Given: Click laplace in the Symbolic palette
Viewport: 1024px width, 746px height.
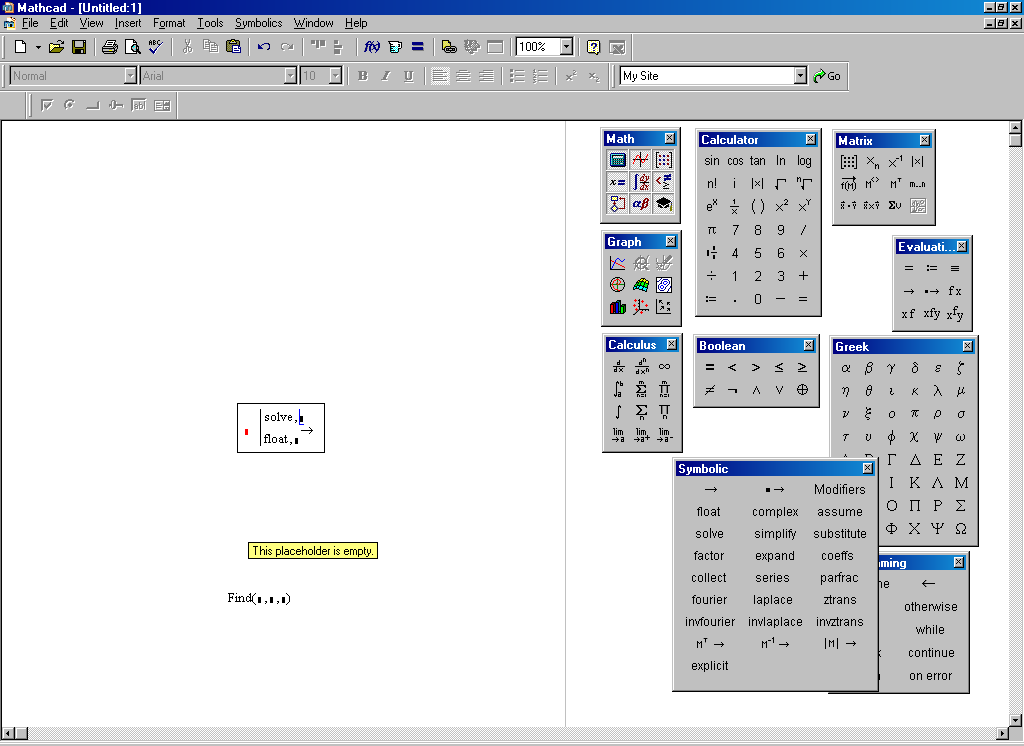Looking at the screenshot, I should 773,600.
